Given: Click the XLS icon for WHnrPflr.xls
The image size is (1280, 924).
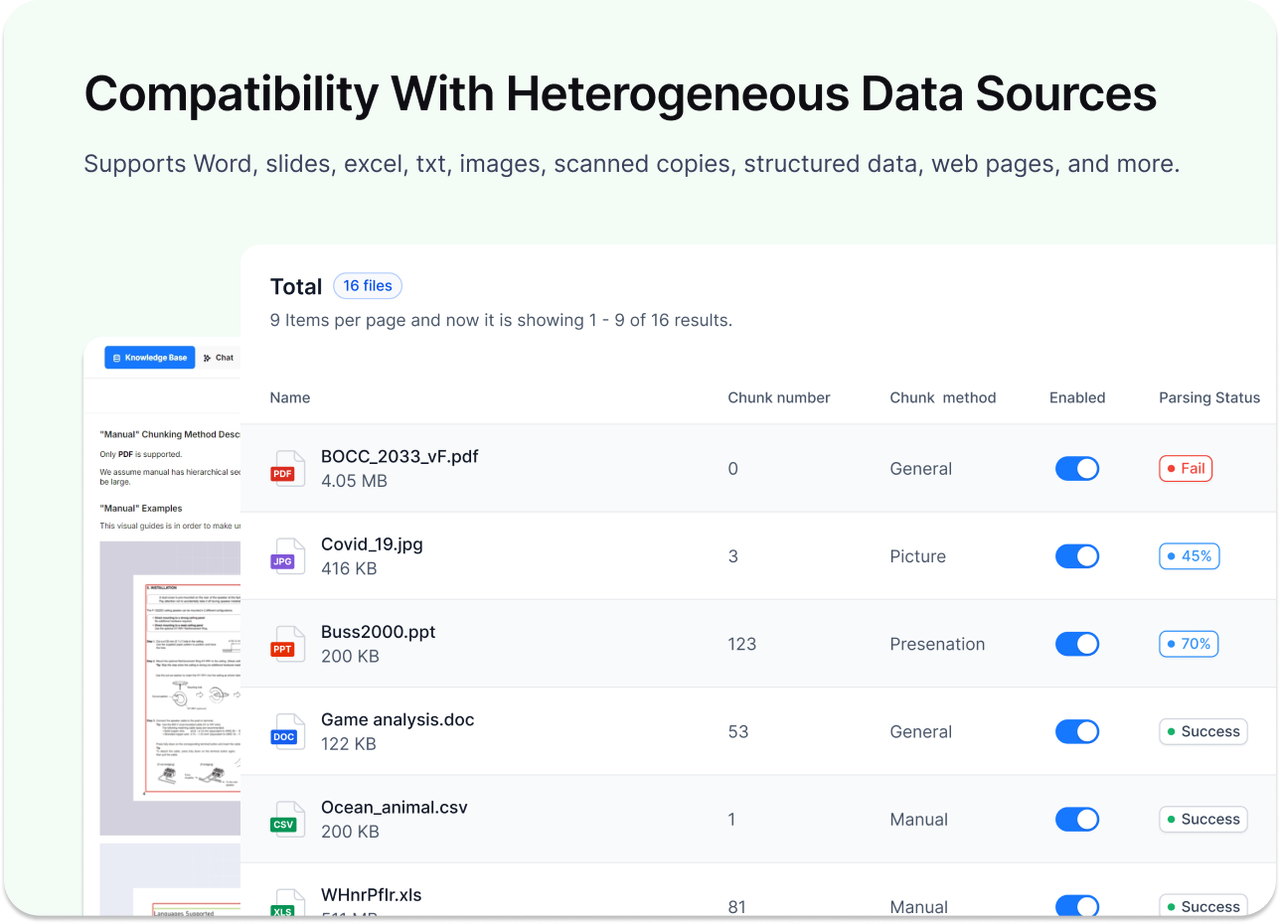Looking at the screenshot, I should [x=287, y=903].
